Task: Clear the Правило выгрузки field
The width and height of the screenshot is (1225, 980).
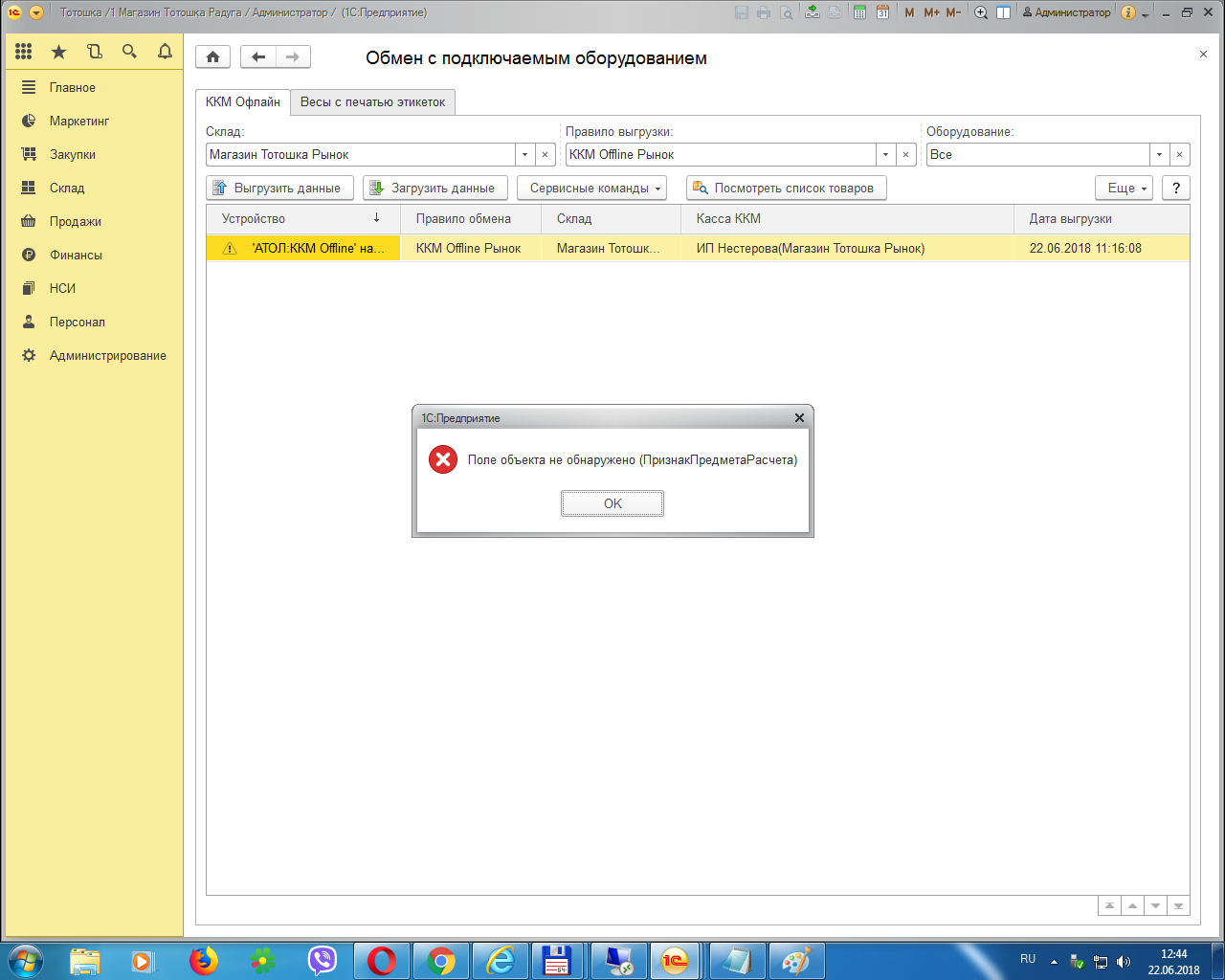Action: point(905,154)
